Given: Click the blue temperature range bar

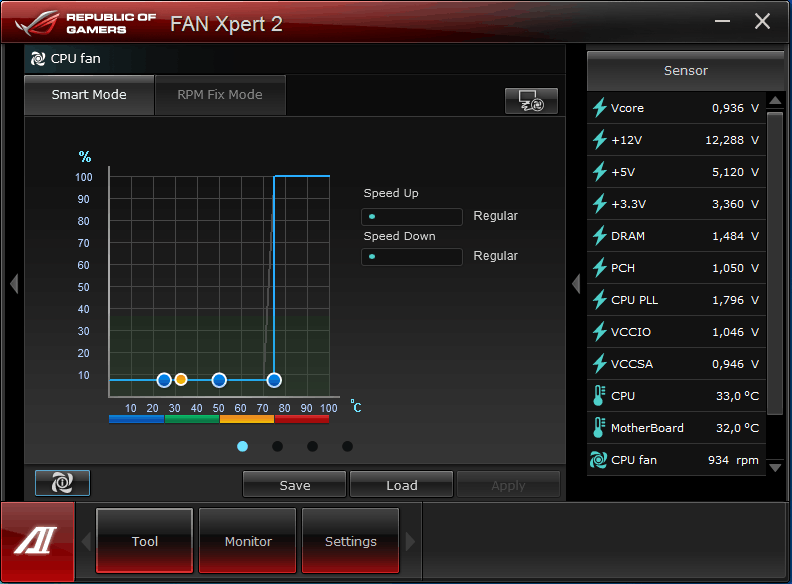Looking at the screenshot, I should (136, 419).
